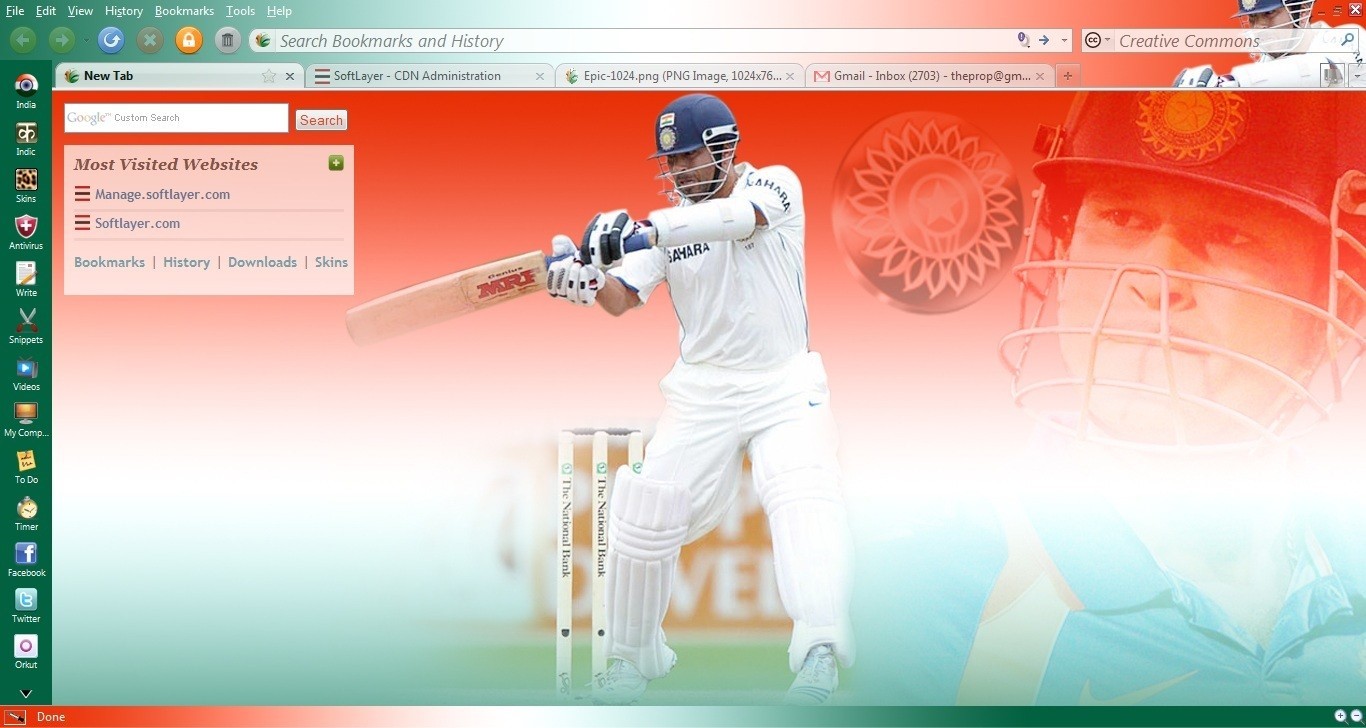Screen dimensions: 1366x728
Task: Click the Search button beside Google search
Action: click(x=321, y=120)
